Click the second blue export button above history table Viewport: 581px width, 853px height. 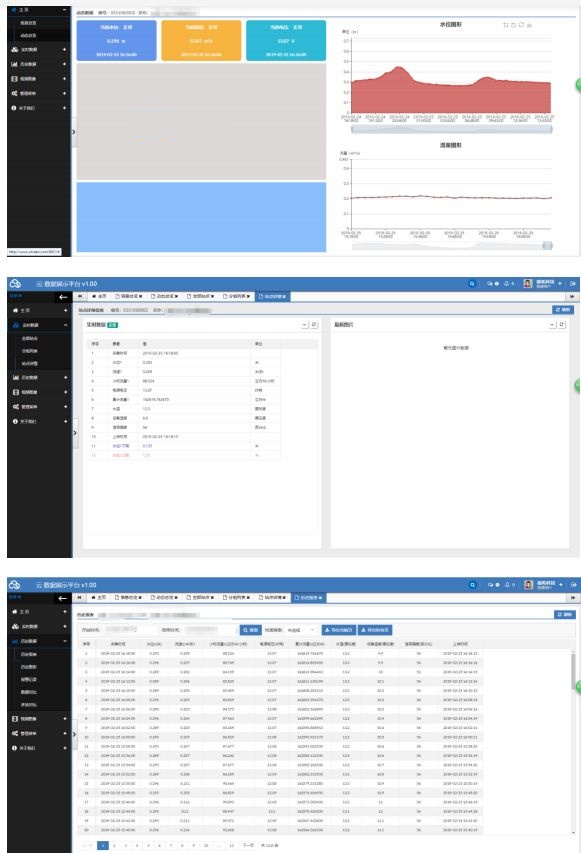375,630
